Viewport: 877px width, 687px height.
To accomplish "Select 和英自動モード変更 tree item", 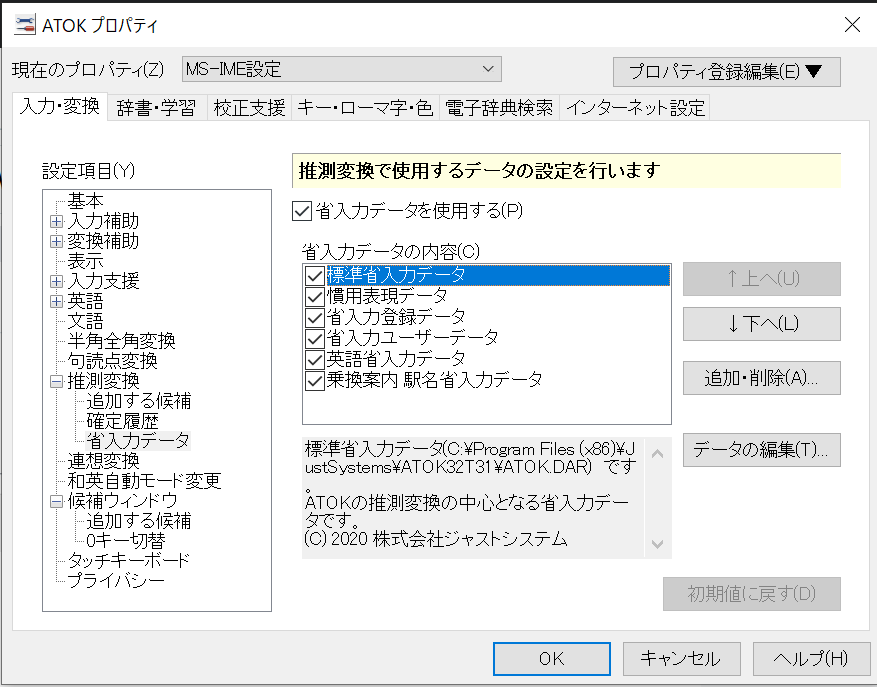I will click(x=144, y=481).
